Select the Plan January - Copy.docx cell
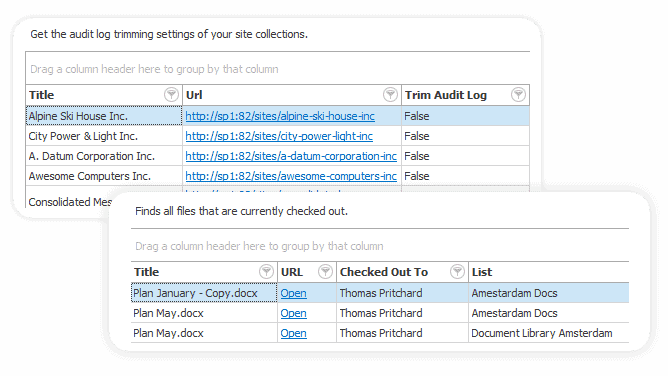Screen dimensions: 668x376 (x=204, y=293)
